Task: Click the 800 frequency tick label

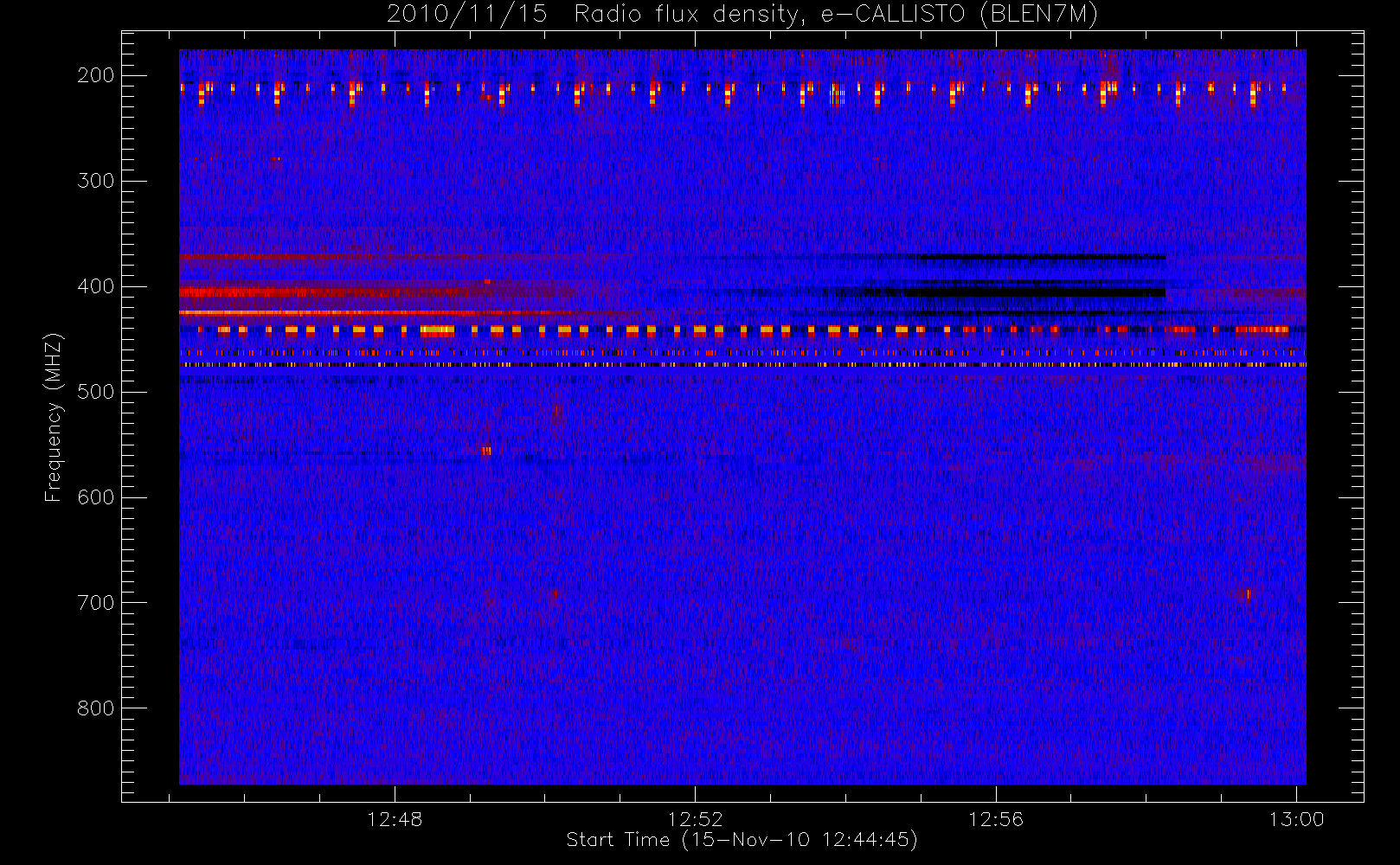Action: [x=96, y=708]
